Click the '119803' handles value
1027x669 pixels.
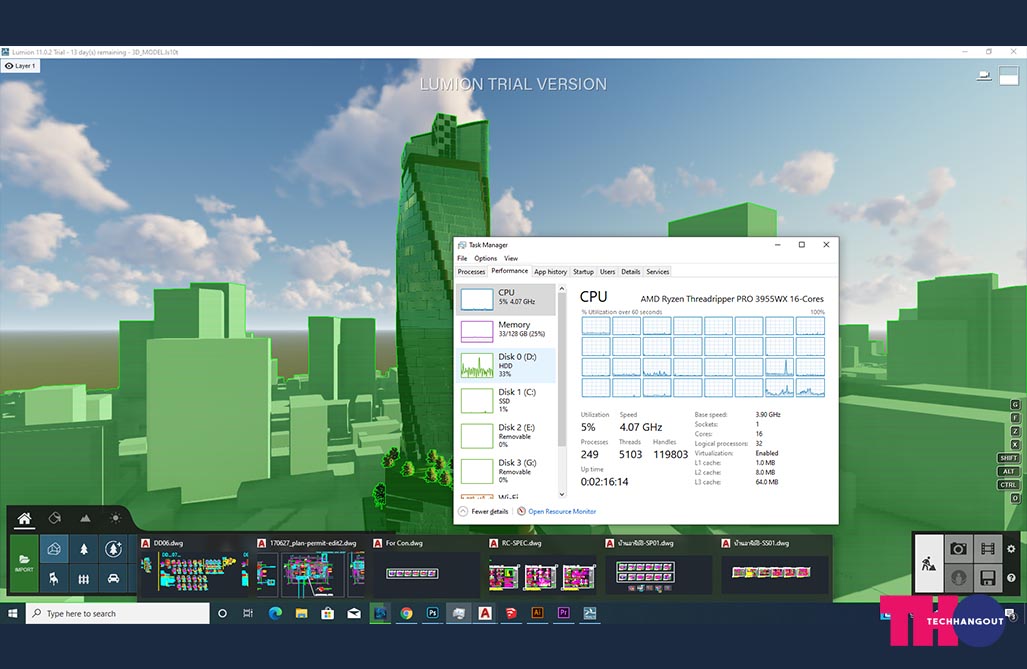point(670,455)
